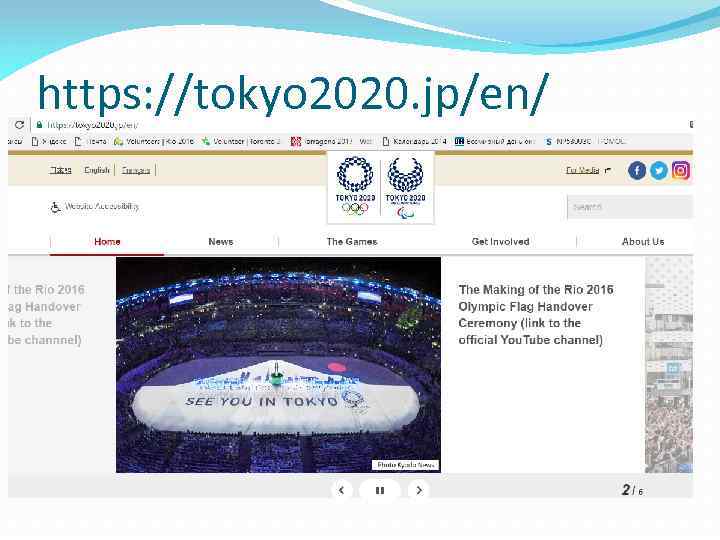Click the Tokyo 2020 Paralympic emblem logo
The width and height of the screenshot is (720, 540).
click(x=405, y=187)
